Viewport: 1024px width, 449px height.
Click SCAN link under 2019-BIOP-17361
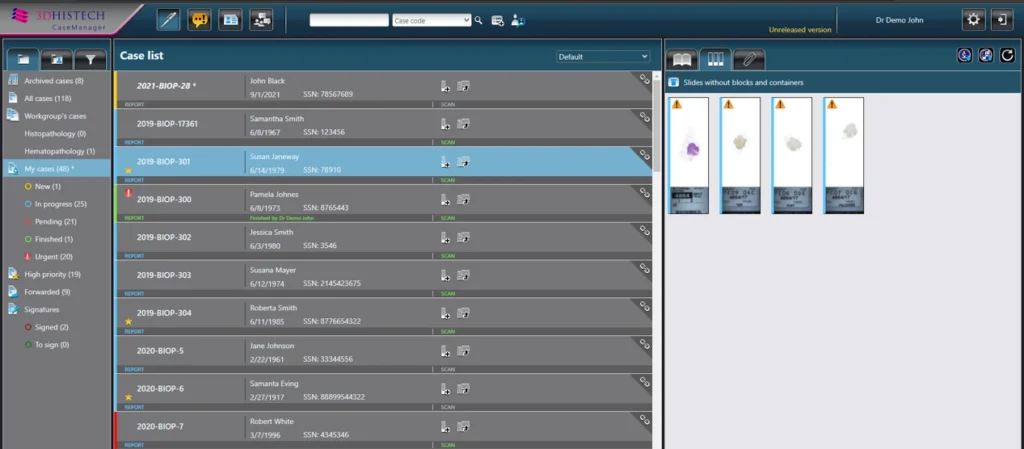pyautogui.click(x=448, y=142)
